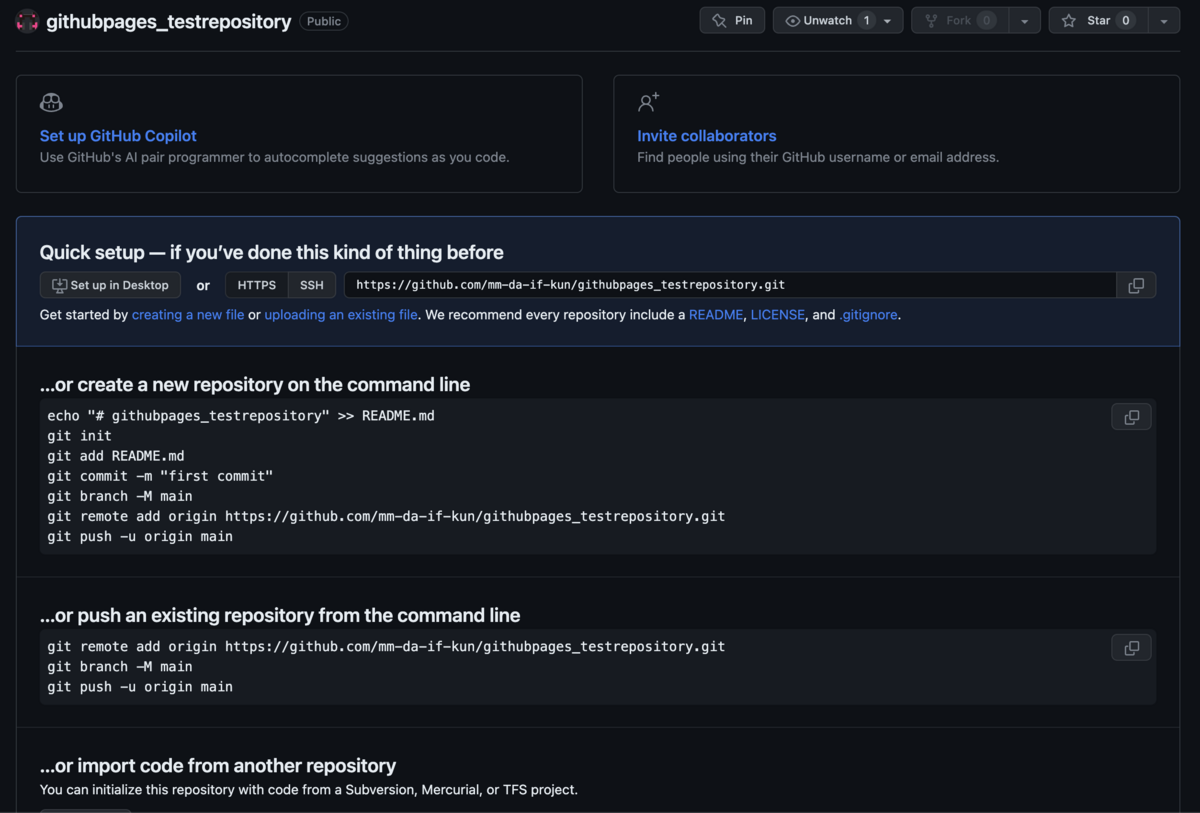Click the repository owner avatar icon
The image size is (1200, 813).
click(27, 21)
